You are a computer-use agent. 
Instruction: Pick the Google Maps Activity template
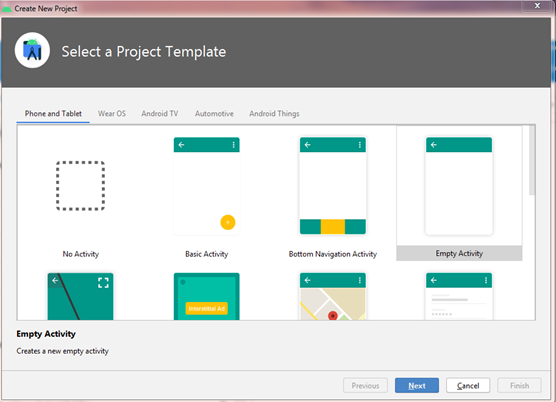(333, 296)
